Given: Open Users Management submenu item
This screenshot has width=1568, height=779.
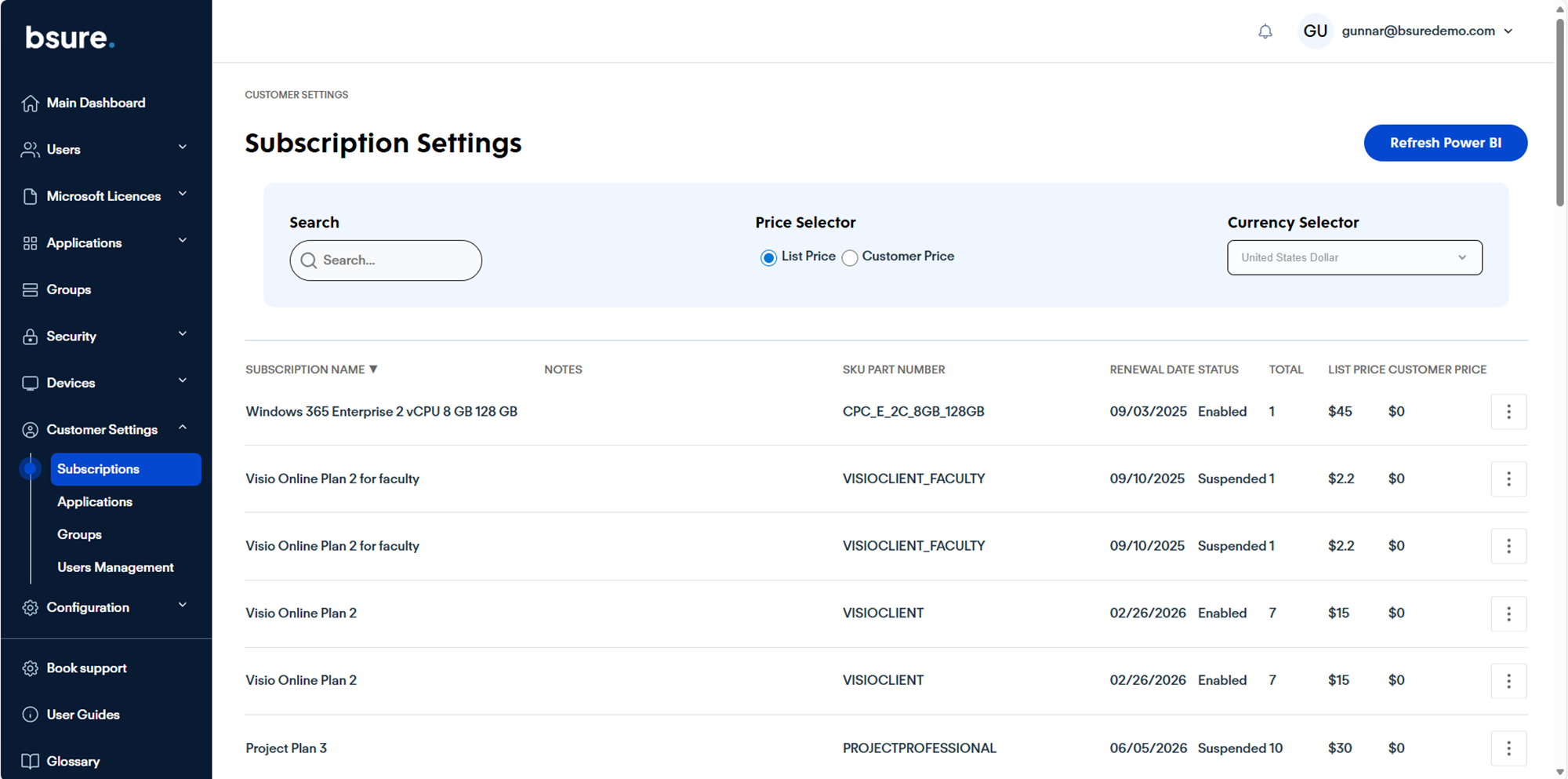Looking at the screenshot, I should coord(115,567).
